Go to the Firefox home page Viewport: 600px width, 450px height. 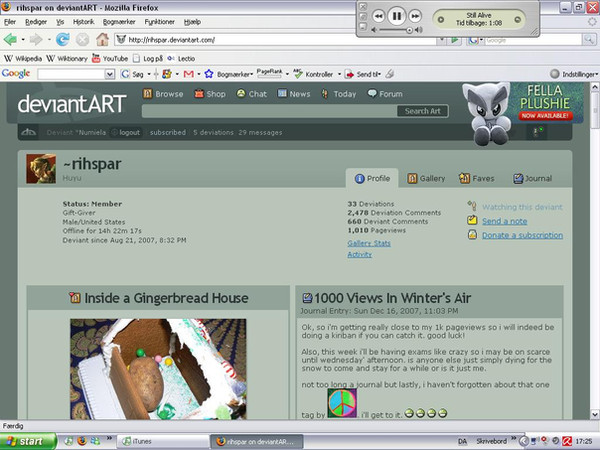tap(102, 39)
